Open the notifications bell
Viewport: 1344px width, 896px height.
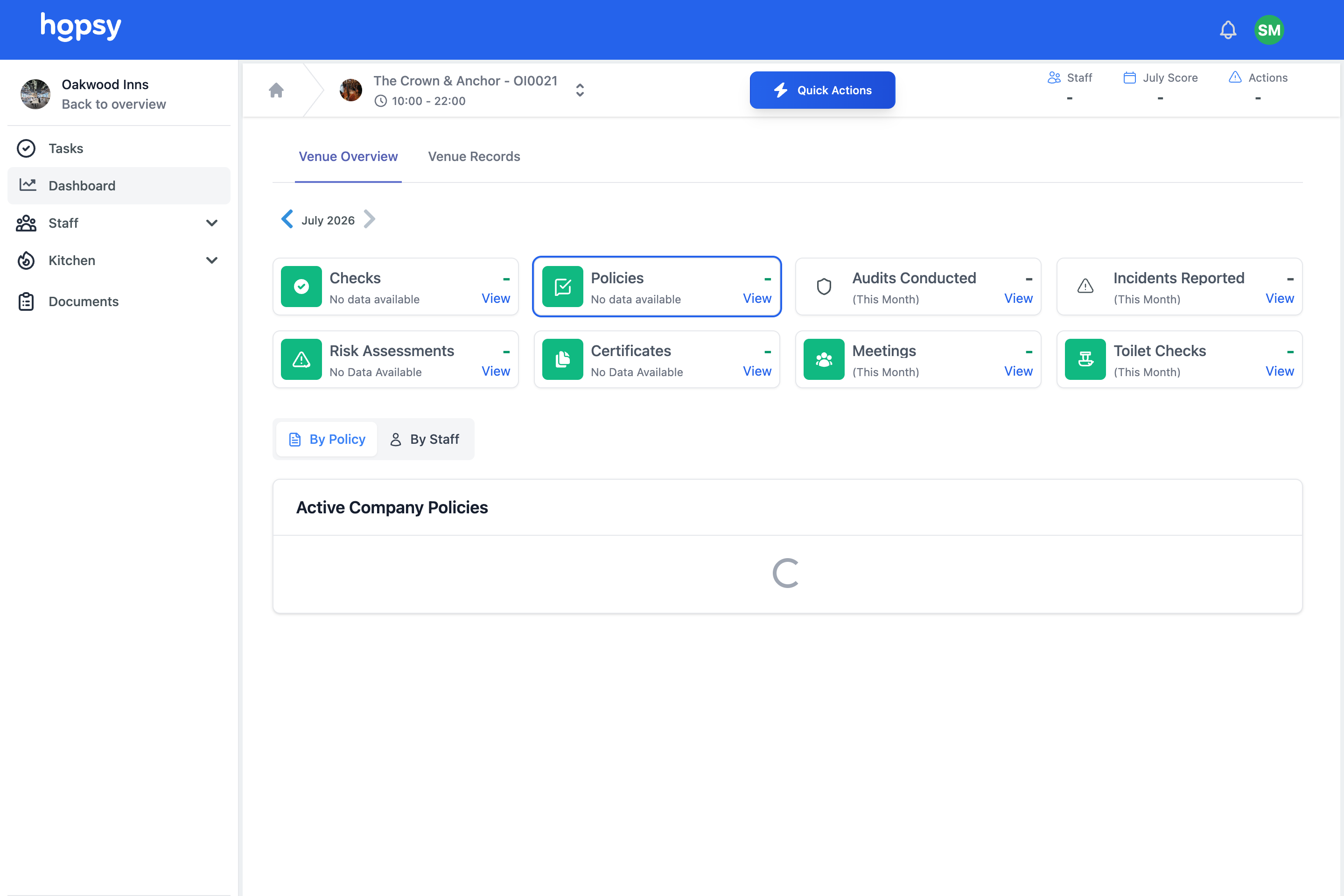[x=1227, y=30]
